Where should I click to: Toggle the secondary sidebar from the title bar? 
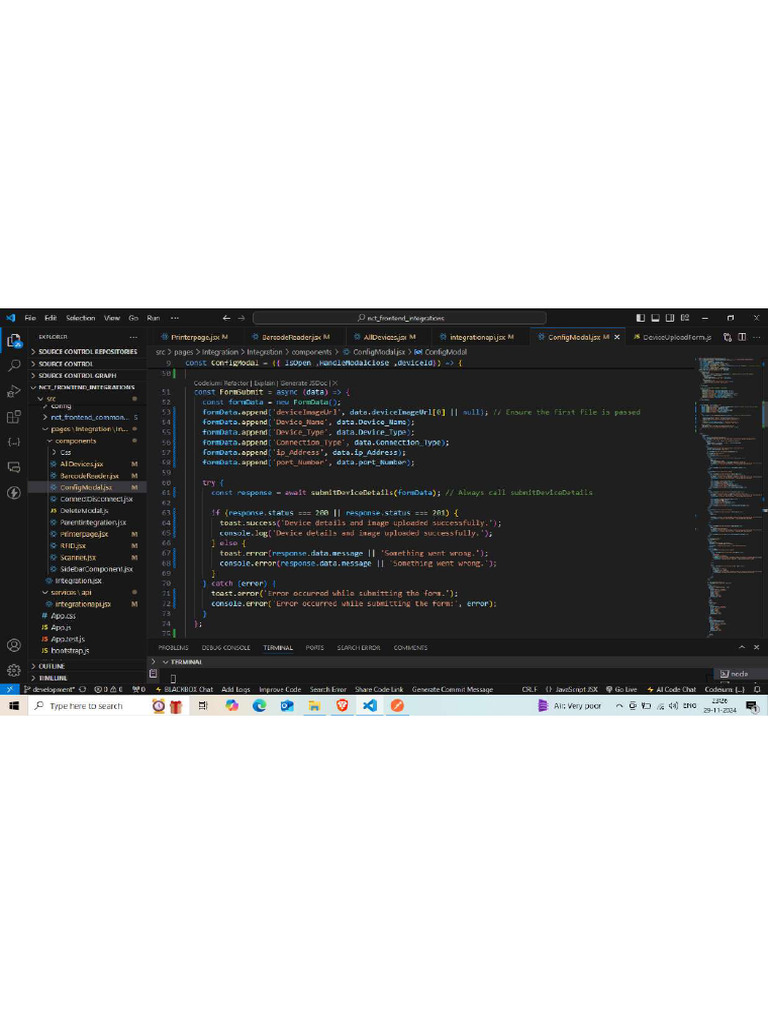point(670,318)
